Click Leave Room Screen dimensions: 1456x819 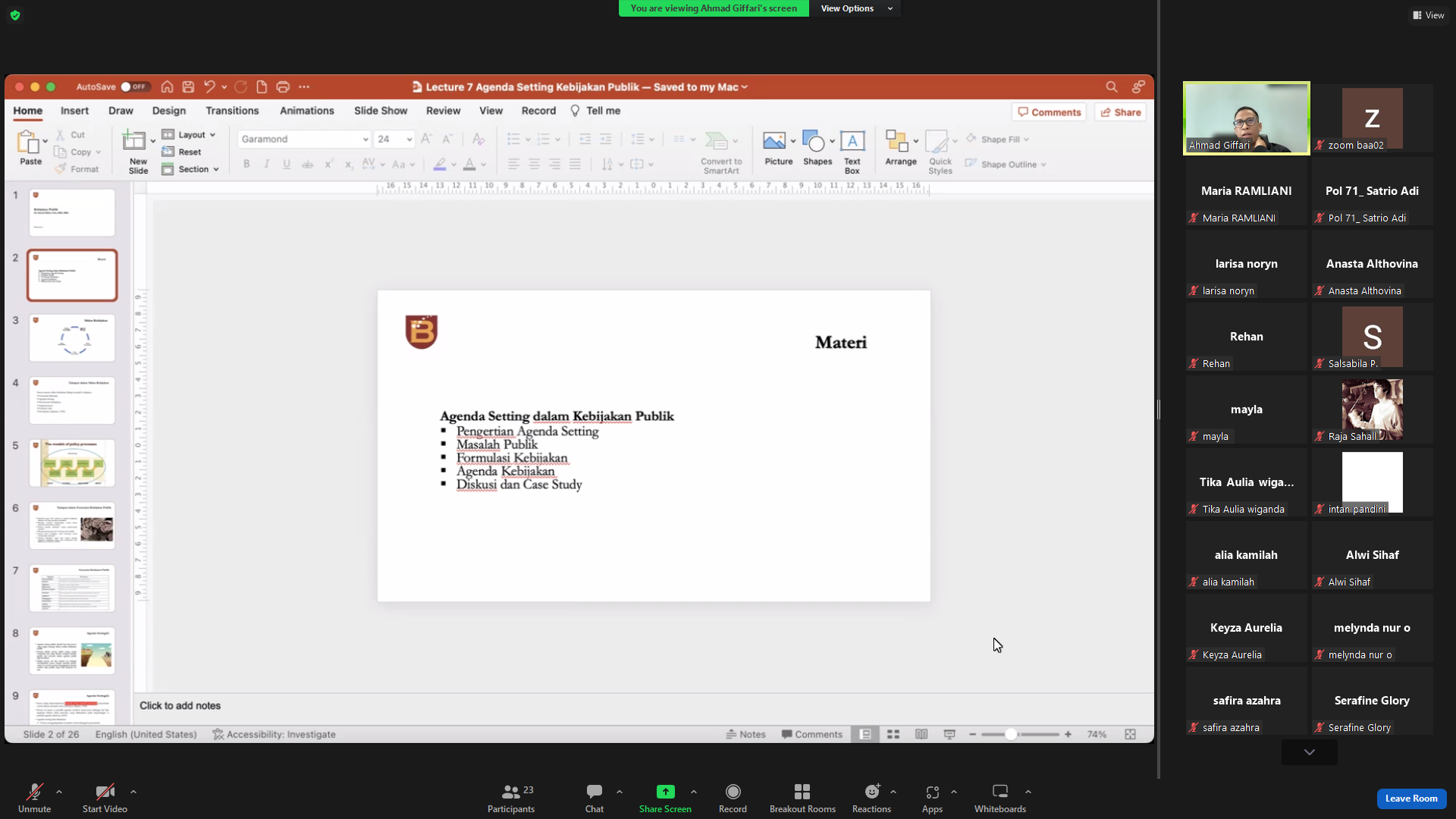point(1411,799)
